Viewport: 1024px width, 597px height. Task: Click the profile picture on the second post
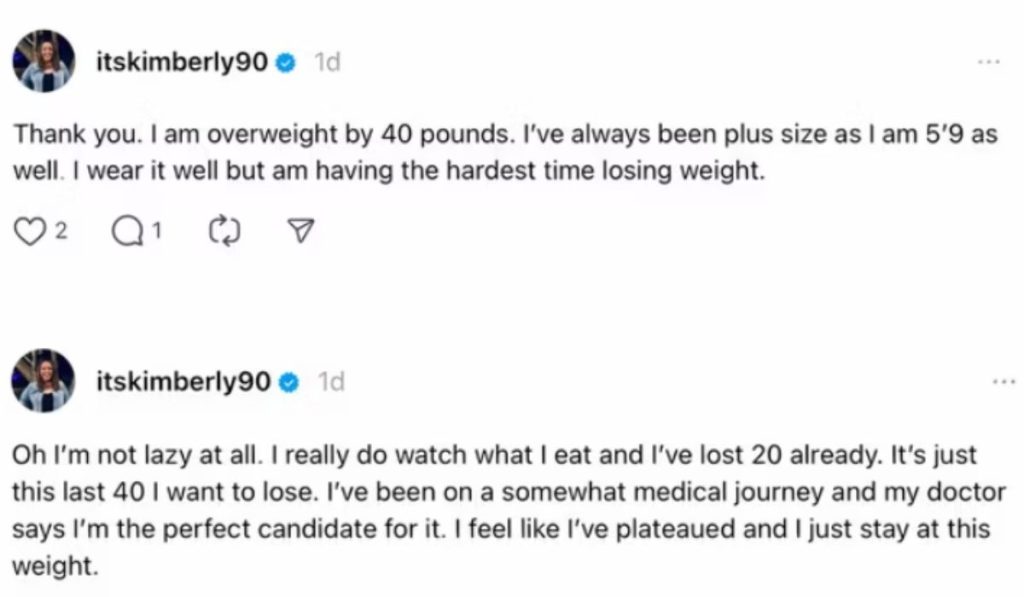click(x=43, y=381)
